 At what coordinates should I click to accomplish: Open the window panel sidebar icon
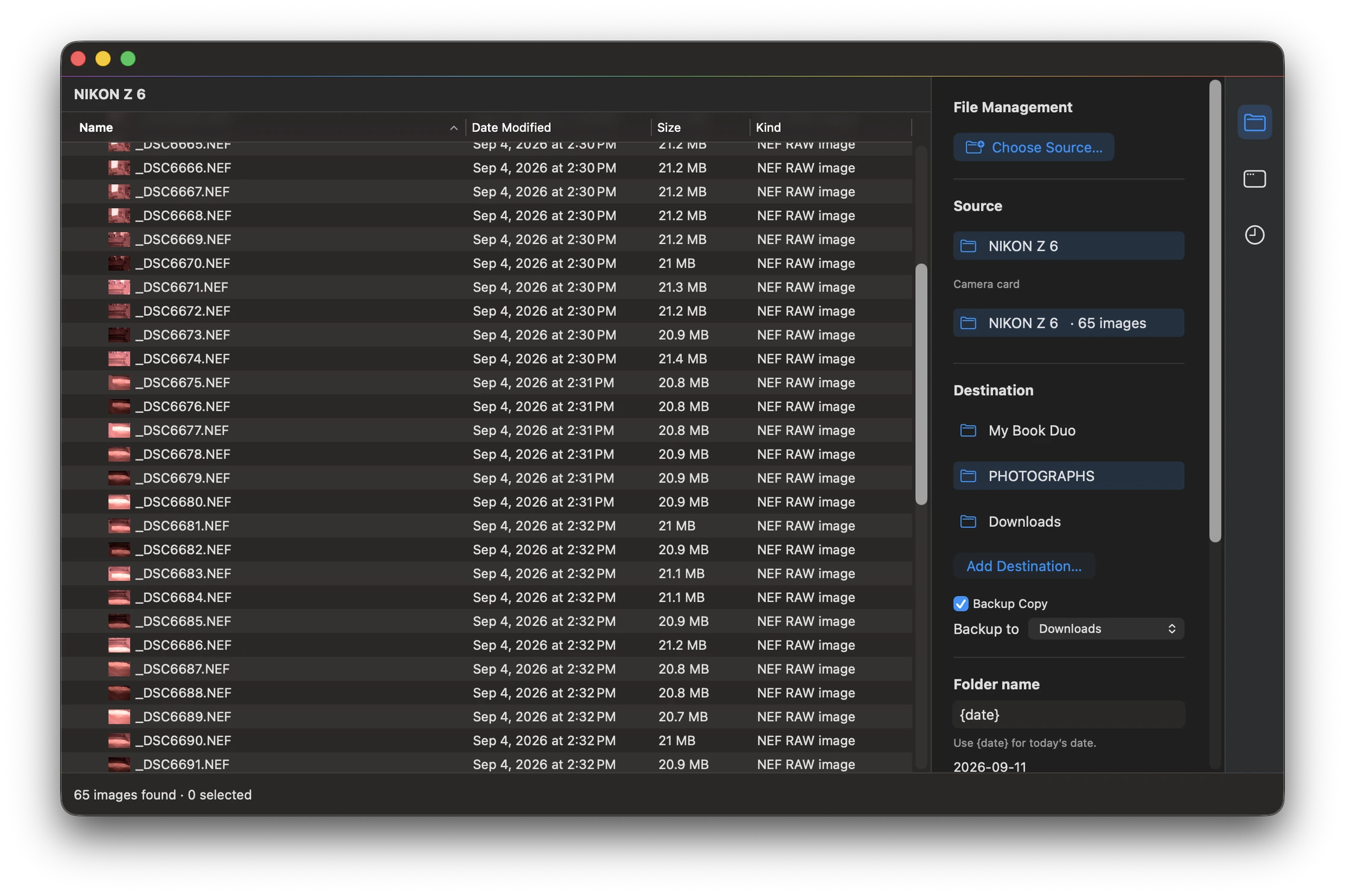(1254, 178)
